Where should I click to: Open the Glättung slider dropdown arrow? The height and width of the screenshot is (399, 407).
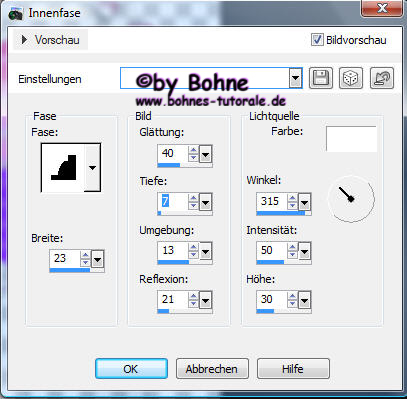[x=206, y=154]
